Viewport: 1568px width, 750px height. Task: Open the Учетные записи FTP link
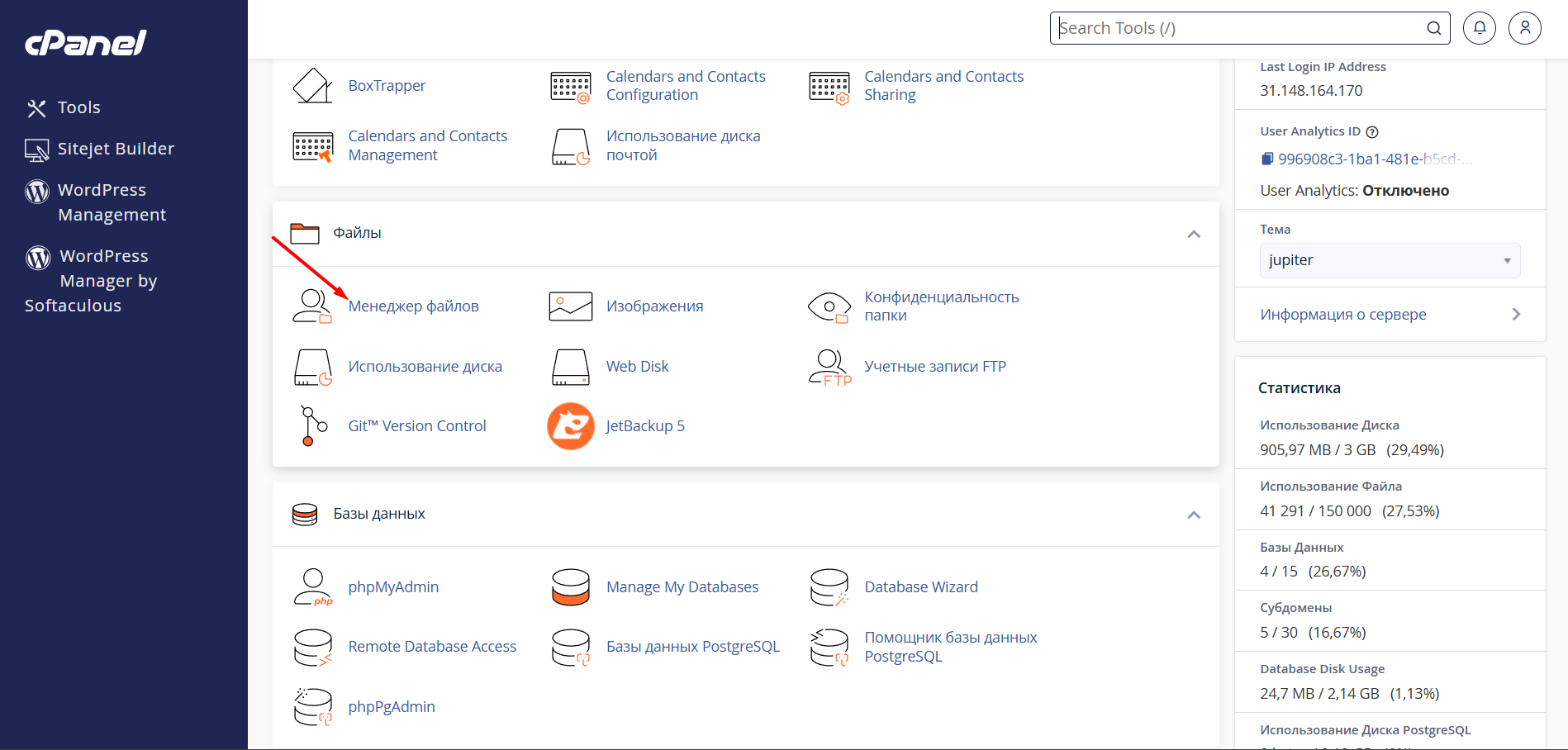(935, 367)
